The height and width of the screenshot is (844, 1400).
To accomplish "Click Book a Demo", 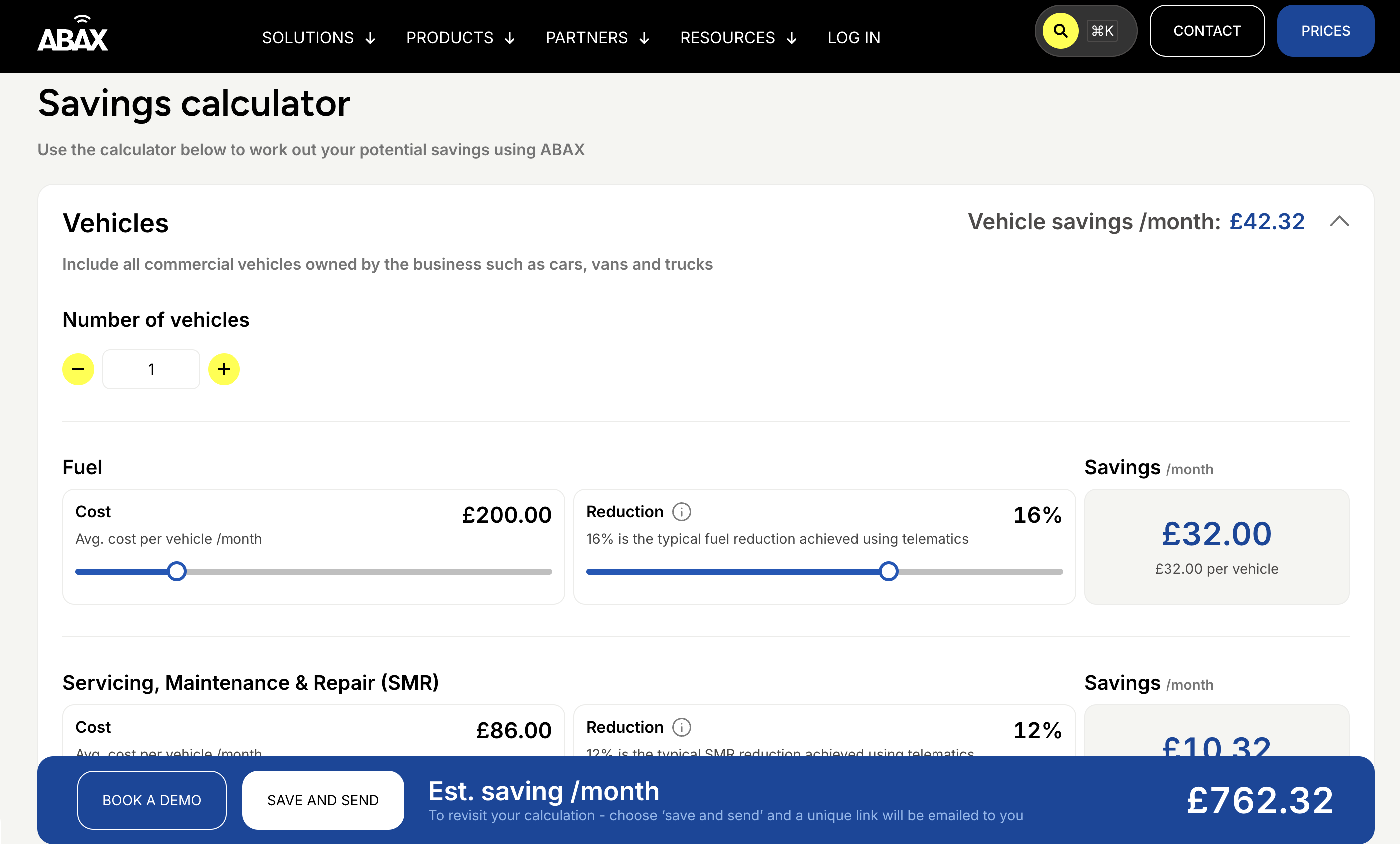I will pyautogui.click(x=152, y=800).
